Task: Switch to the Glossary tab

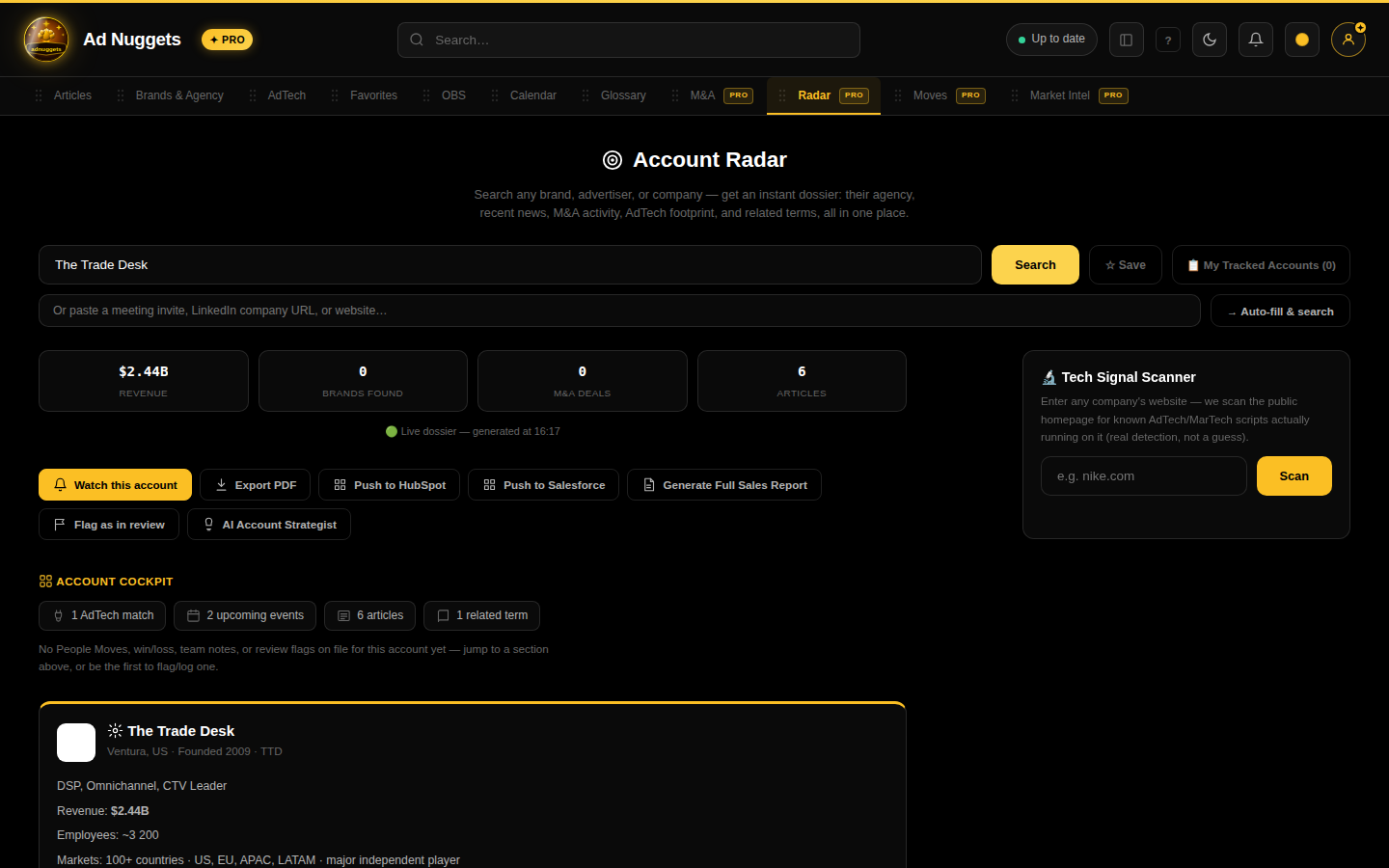Action: (x=623, y=95)
